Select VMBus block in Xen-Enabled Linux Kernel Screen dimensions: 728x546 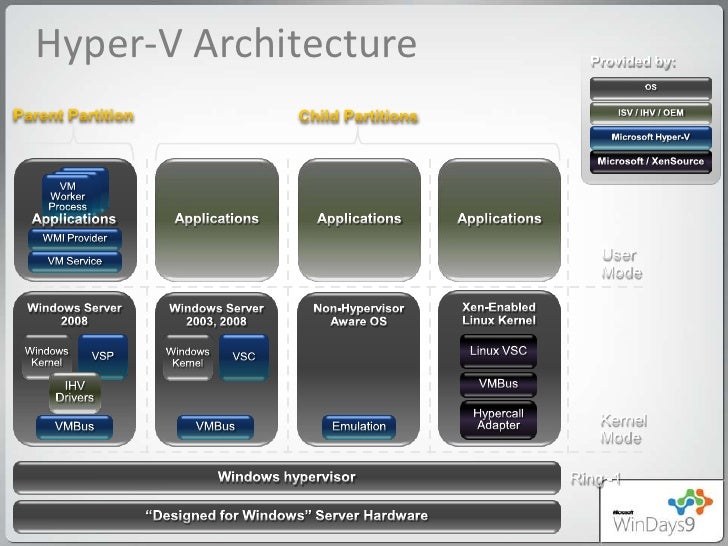click(x=498, y=384)
